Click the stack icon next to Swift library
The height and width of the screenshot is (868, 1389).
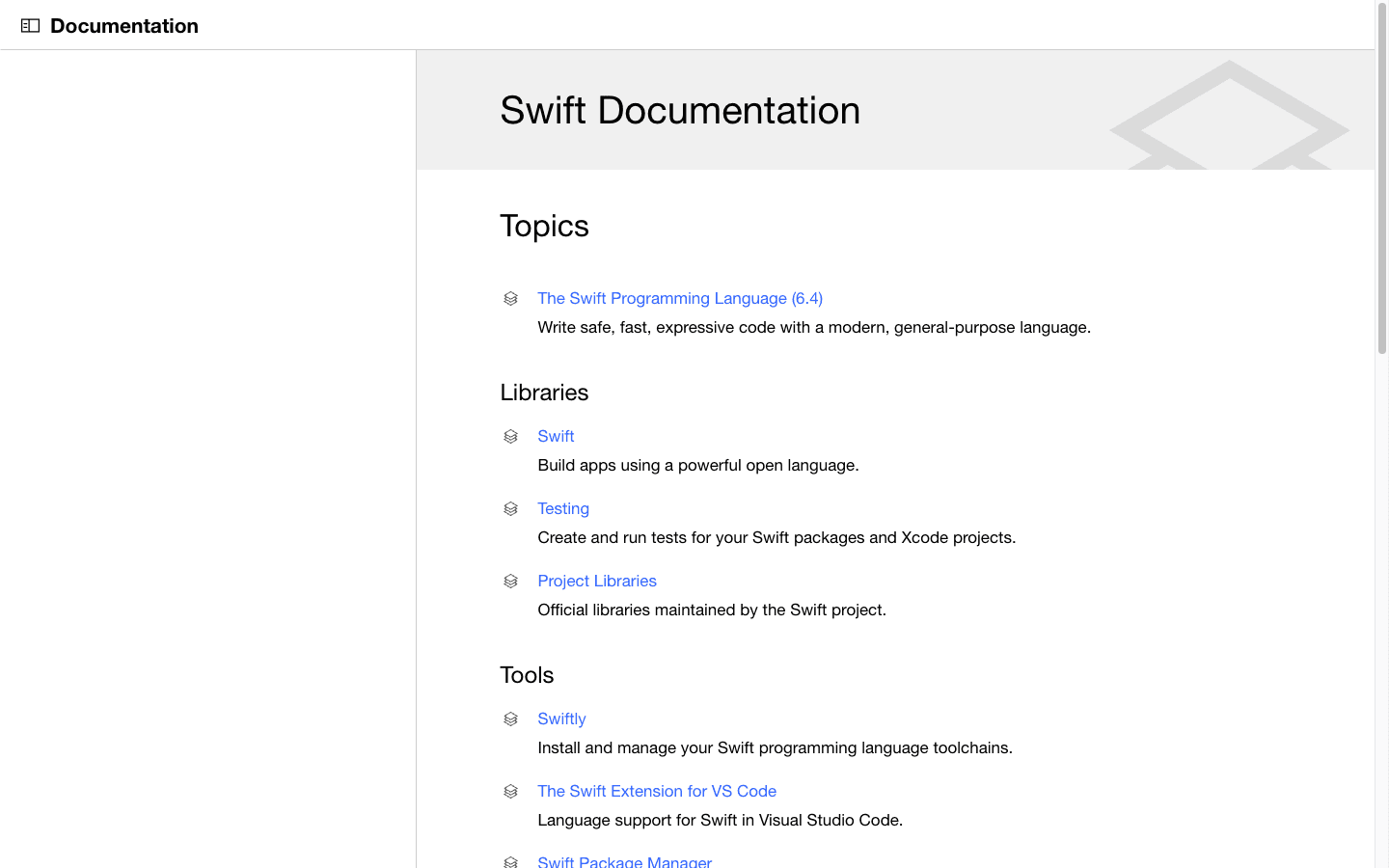point(511,437)
